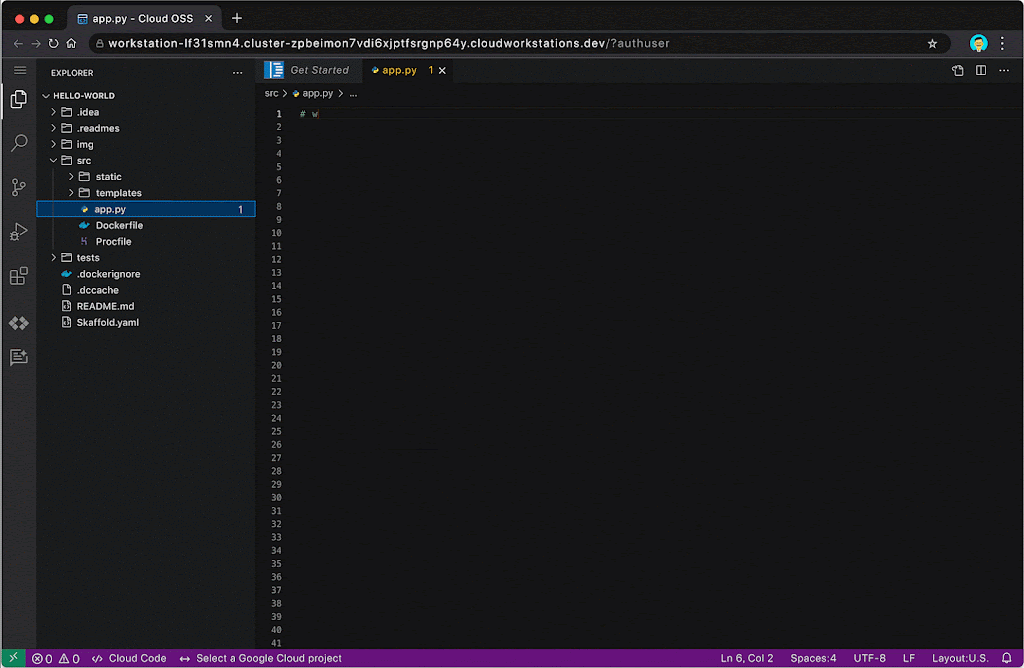Click the browser back arrow
This screenshot has height=668, width=1024.
[x=18, y=44]
